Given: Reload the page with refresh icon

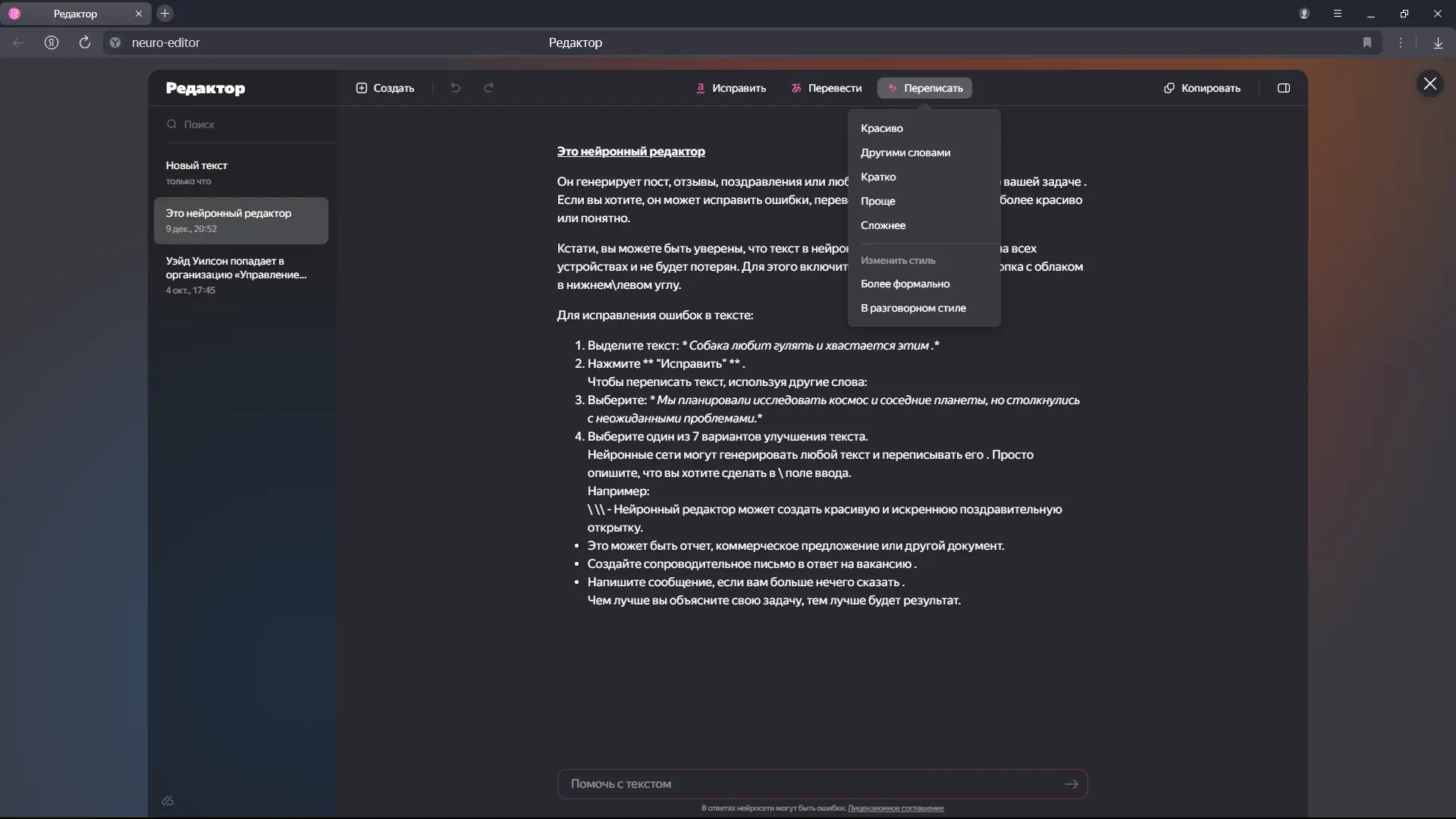Looking at the screenshot, I should point(85,42).
